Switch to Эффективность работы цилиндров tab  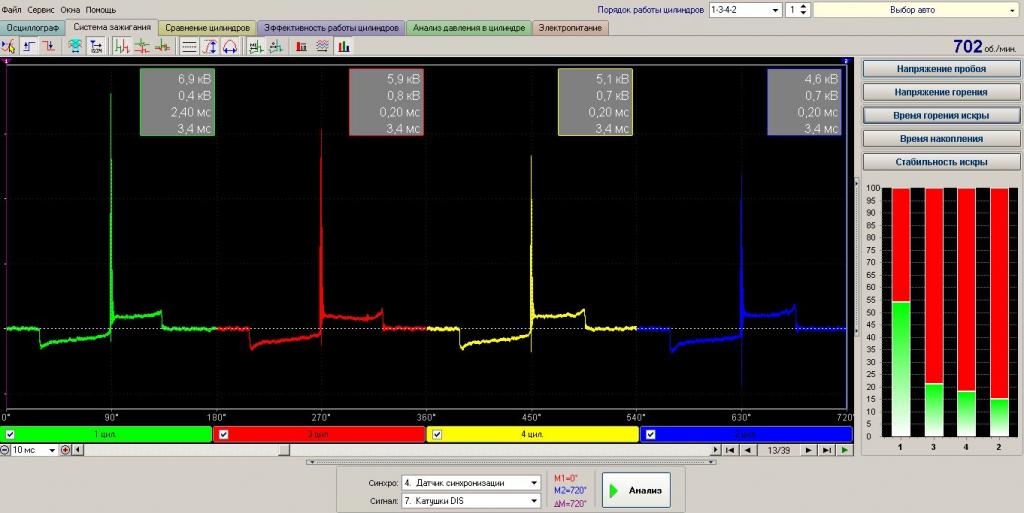click(x=331, y=28)
